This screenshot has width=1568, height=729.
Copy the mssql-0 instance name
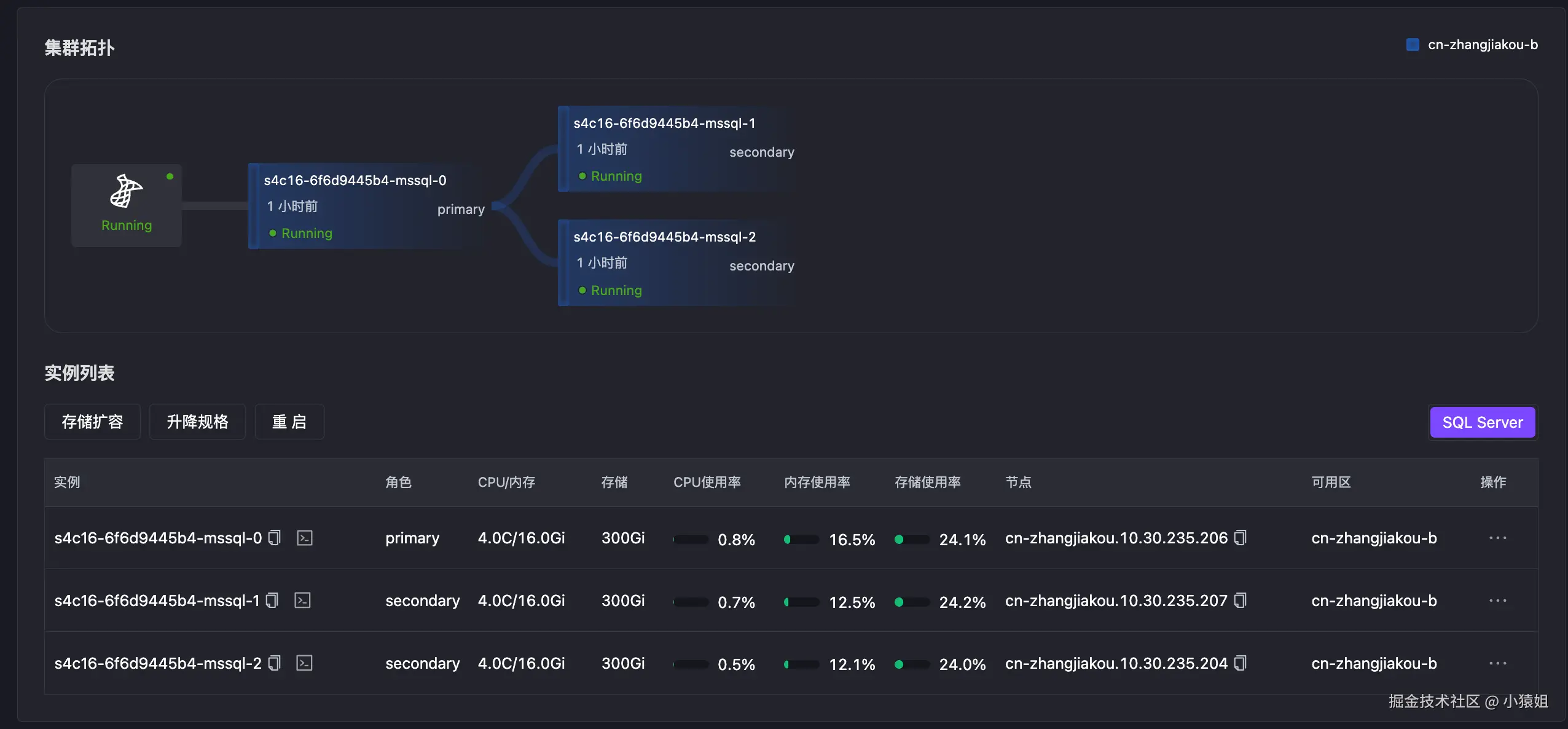[275, 538]
